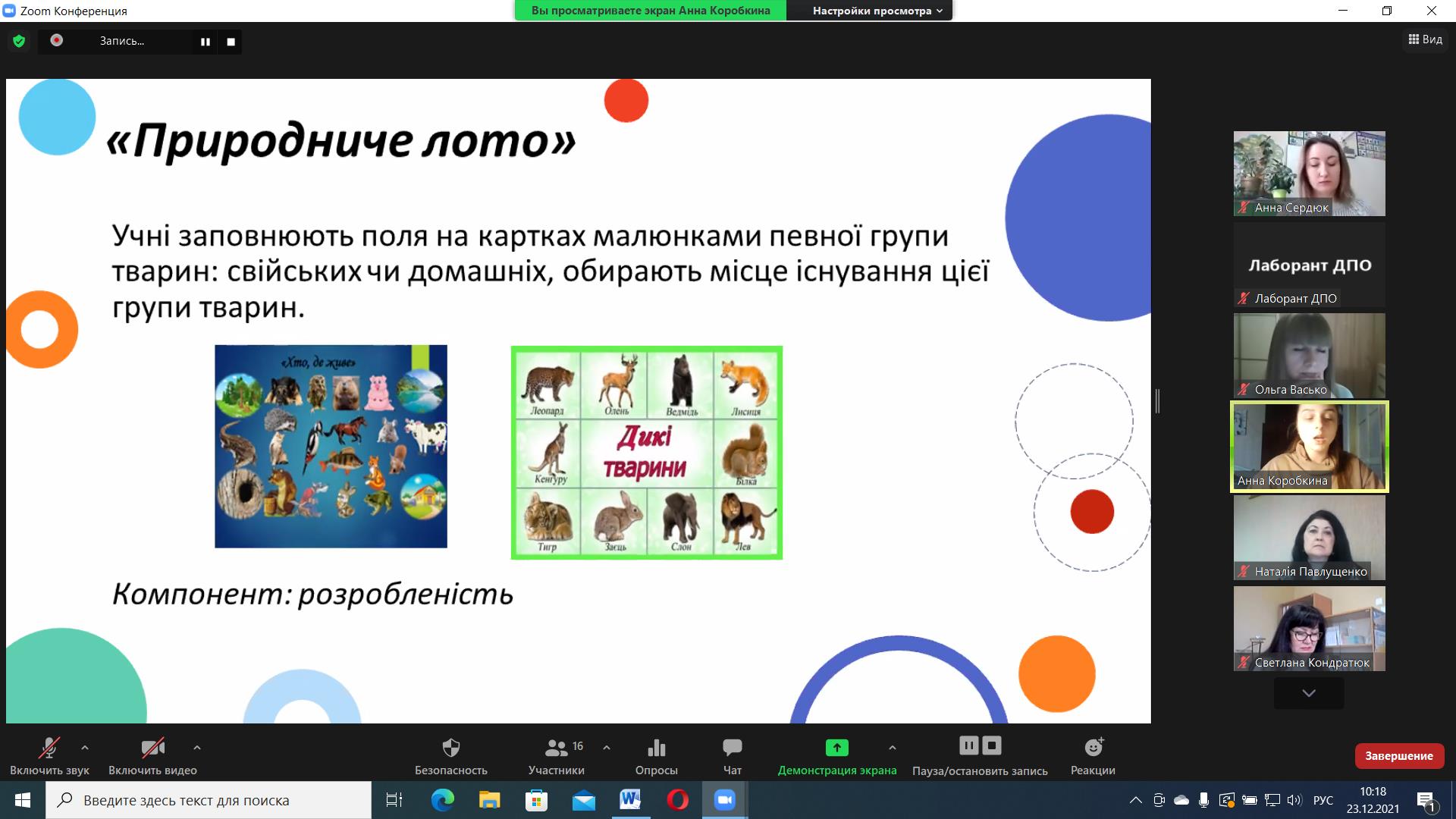
Task: Open Task View in taskbar
Action: (x=394, y=800)
